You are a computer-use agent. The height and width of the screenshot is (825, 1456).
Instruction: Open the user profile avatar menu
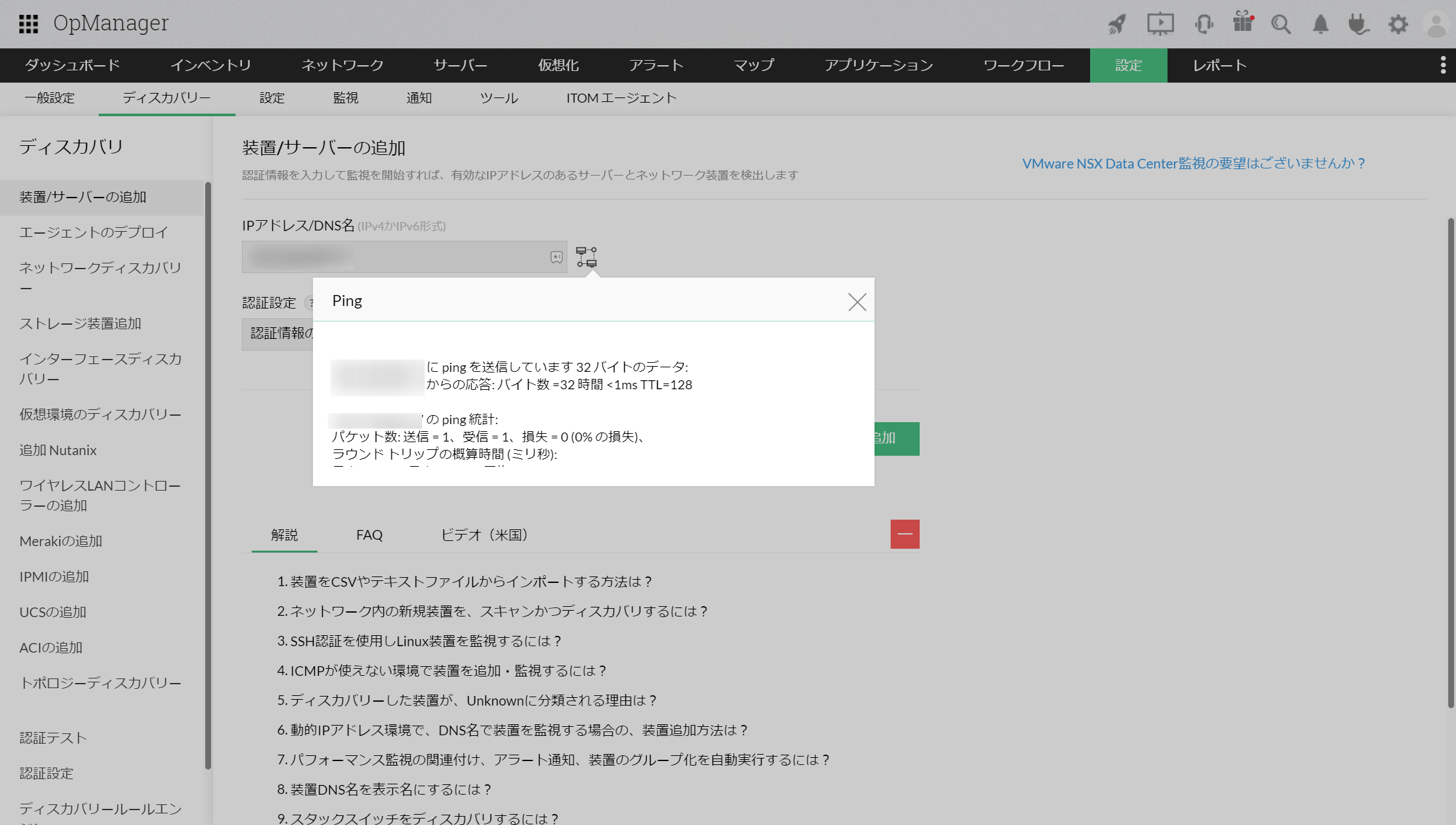1437,25
